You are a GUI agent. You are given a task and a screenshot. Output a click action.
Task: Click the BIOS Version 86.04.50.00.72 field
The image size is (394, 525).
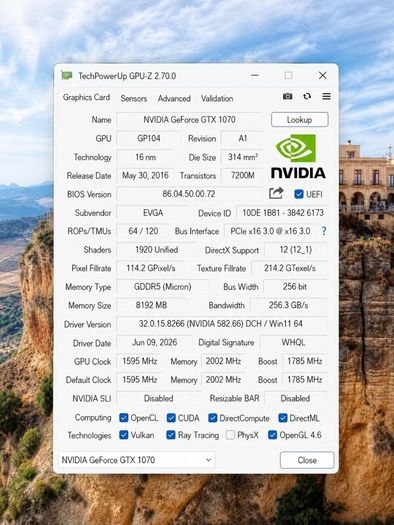coord(189,194)
